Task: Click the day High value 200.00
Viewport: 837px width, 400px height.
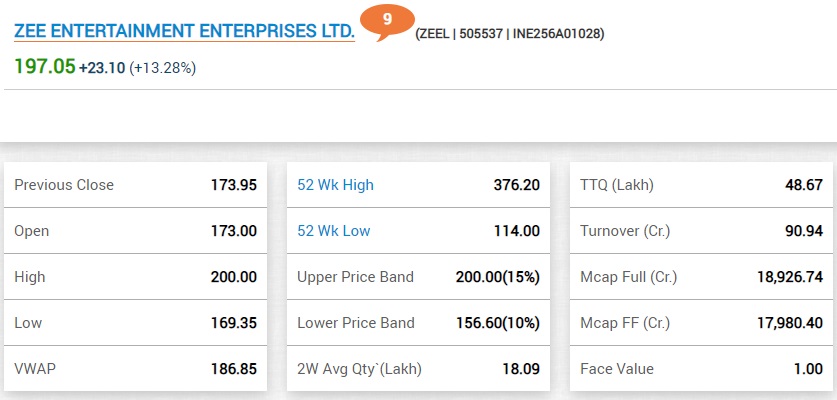Action: [233, 277]
